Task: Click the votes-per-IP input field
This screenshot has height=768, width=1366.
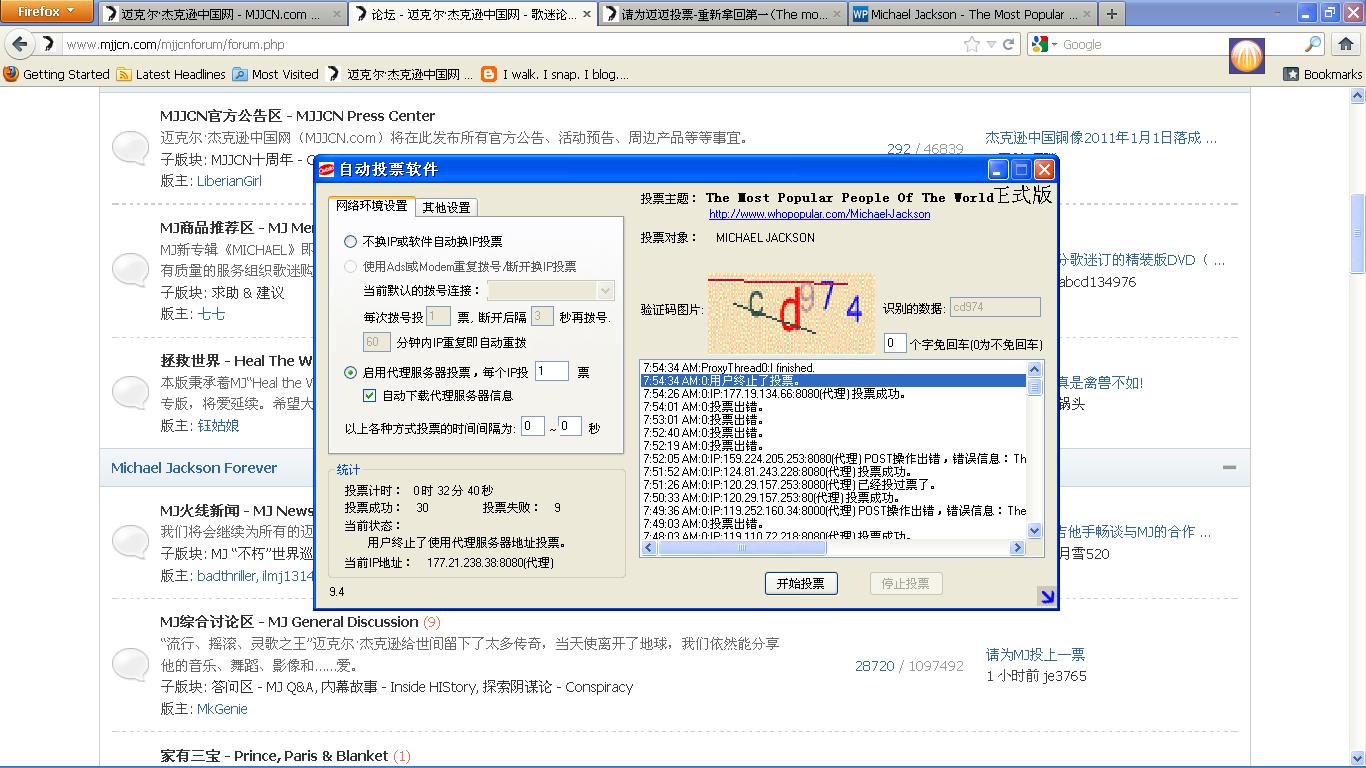Action: (x=551, y=371)
